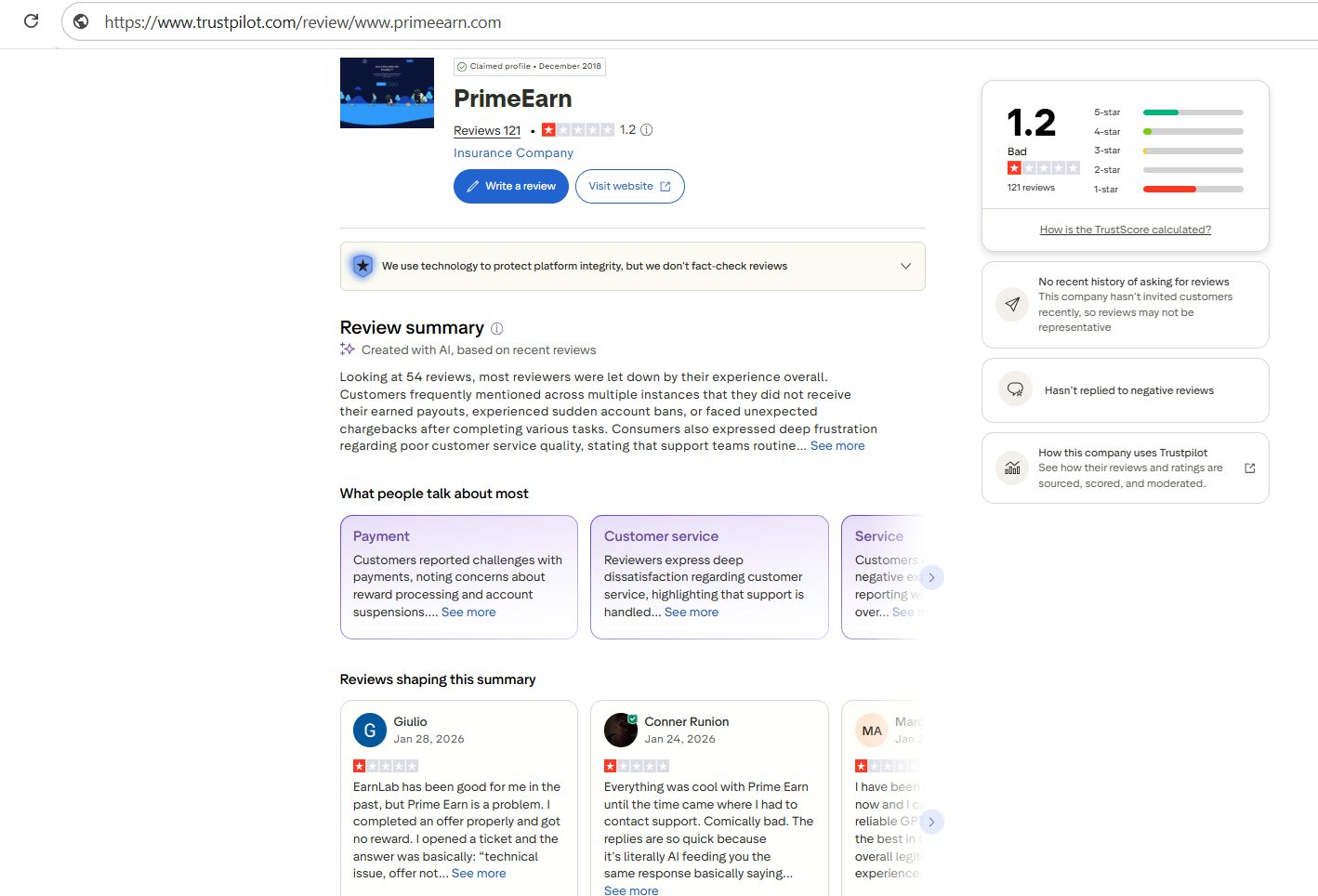
Task: Click Conner Runion's profile photo
Action: coord(621,730)
